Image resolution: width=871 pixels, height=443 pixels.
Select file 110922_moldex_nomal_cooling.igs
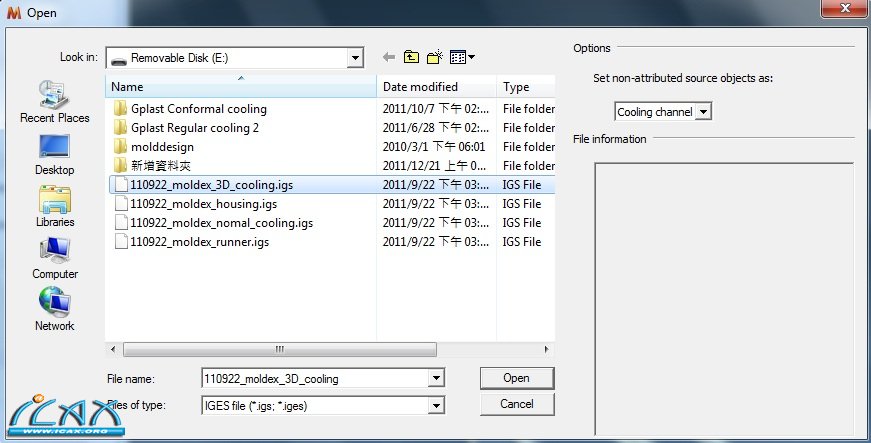click(221, 223)
